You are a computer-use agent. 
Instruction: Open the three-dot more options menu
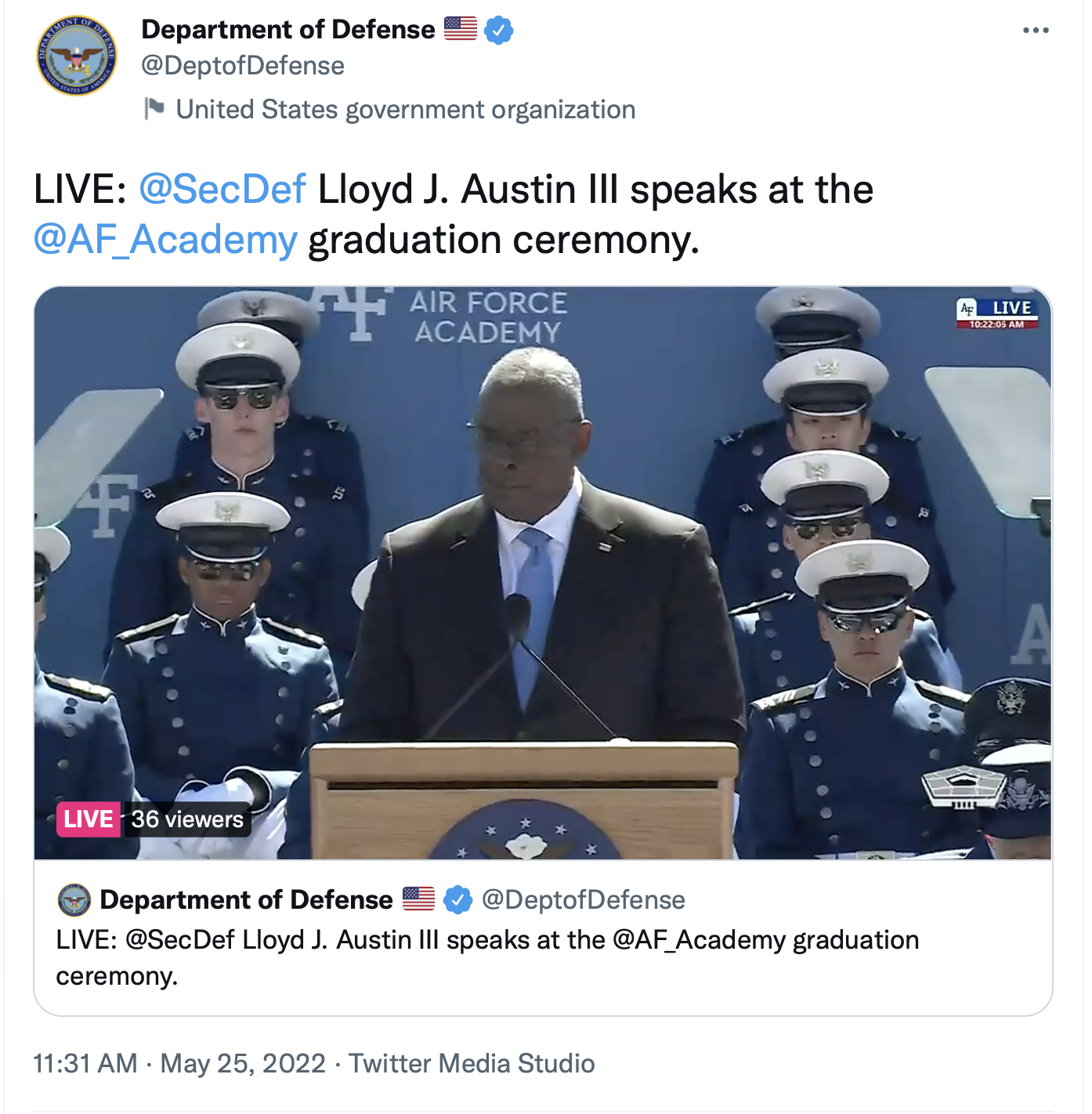(x=1035, y=31)
